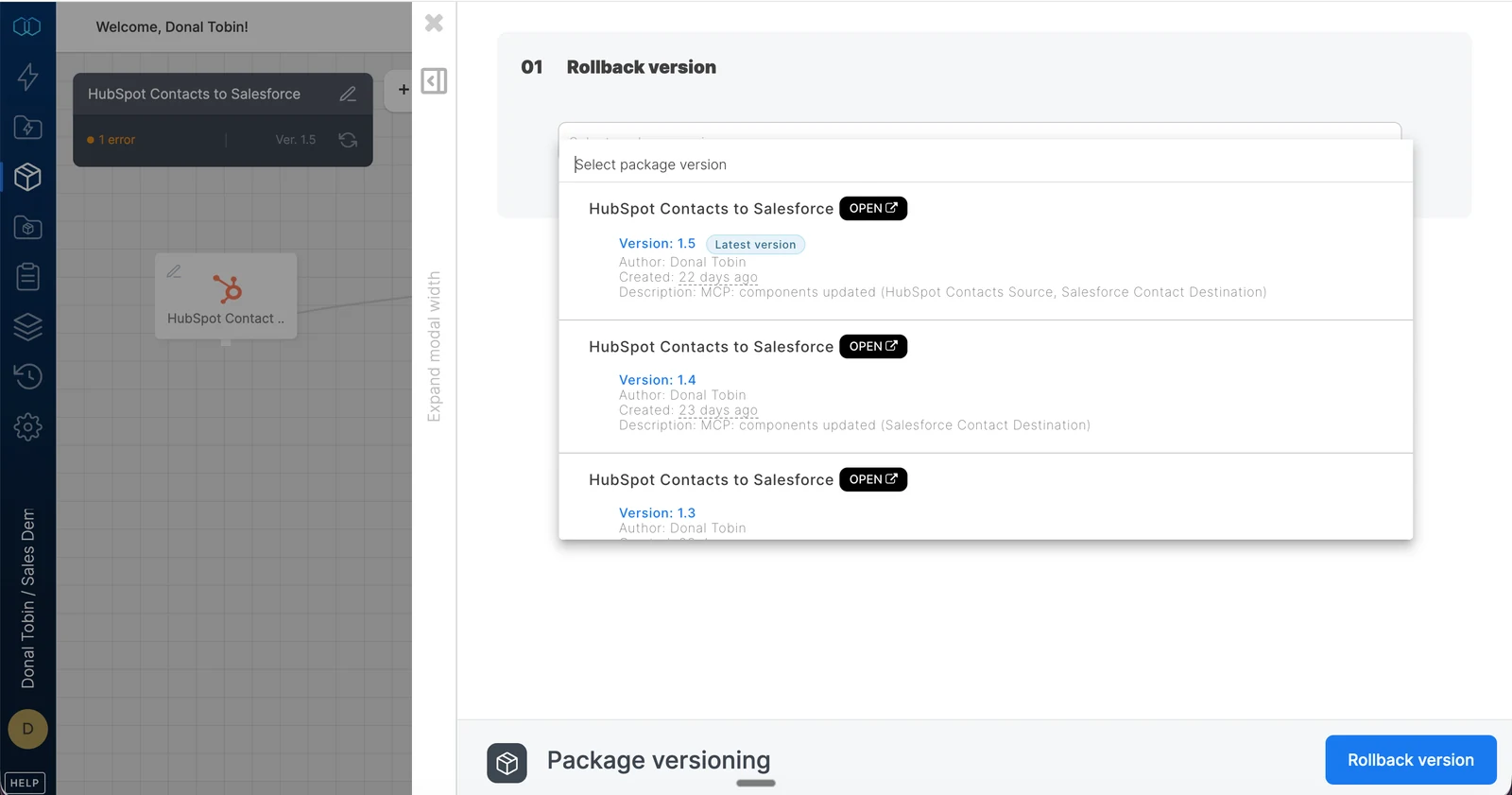Screen dimensions: 1512x795
Task: Click 'Created: 23 days ago' timestamp
Action: click(x=688, y=410)
